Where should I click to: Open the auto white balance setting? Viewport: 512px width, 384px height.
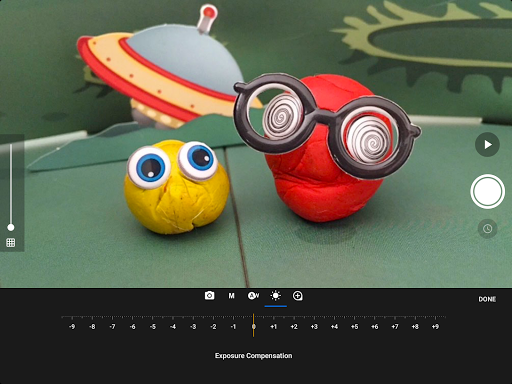tap(253, 296)
